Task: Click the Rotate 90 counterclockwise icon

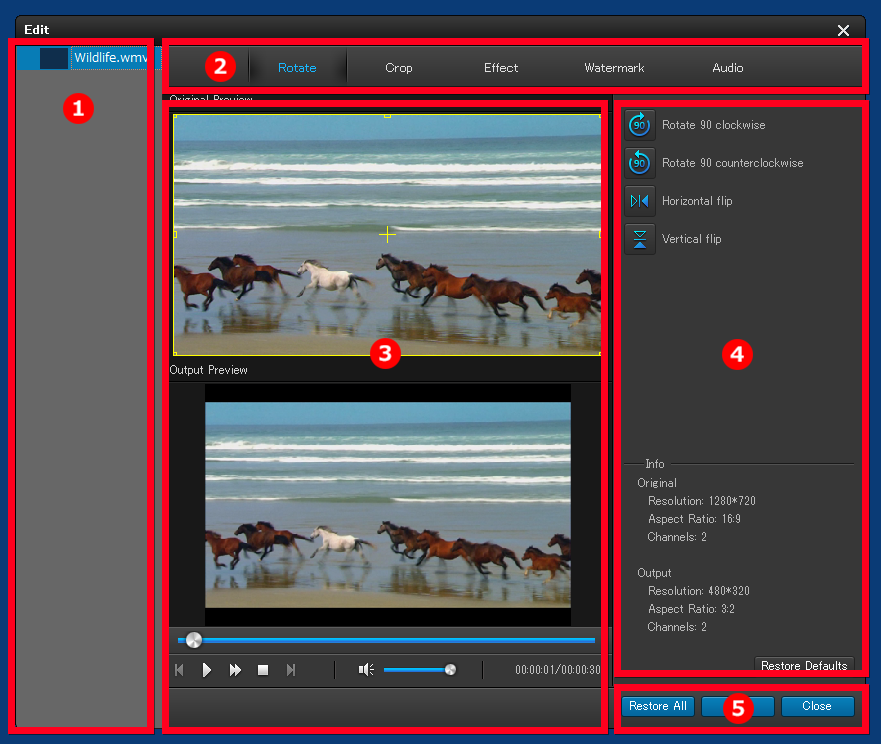Action: [640, 163]
